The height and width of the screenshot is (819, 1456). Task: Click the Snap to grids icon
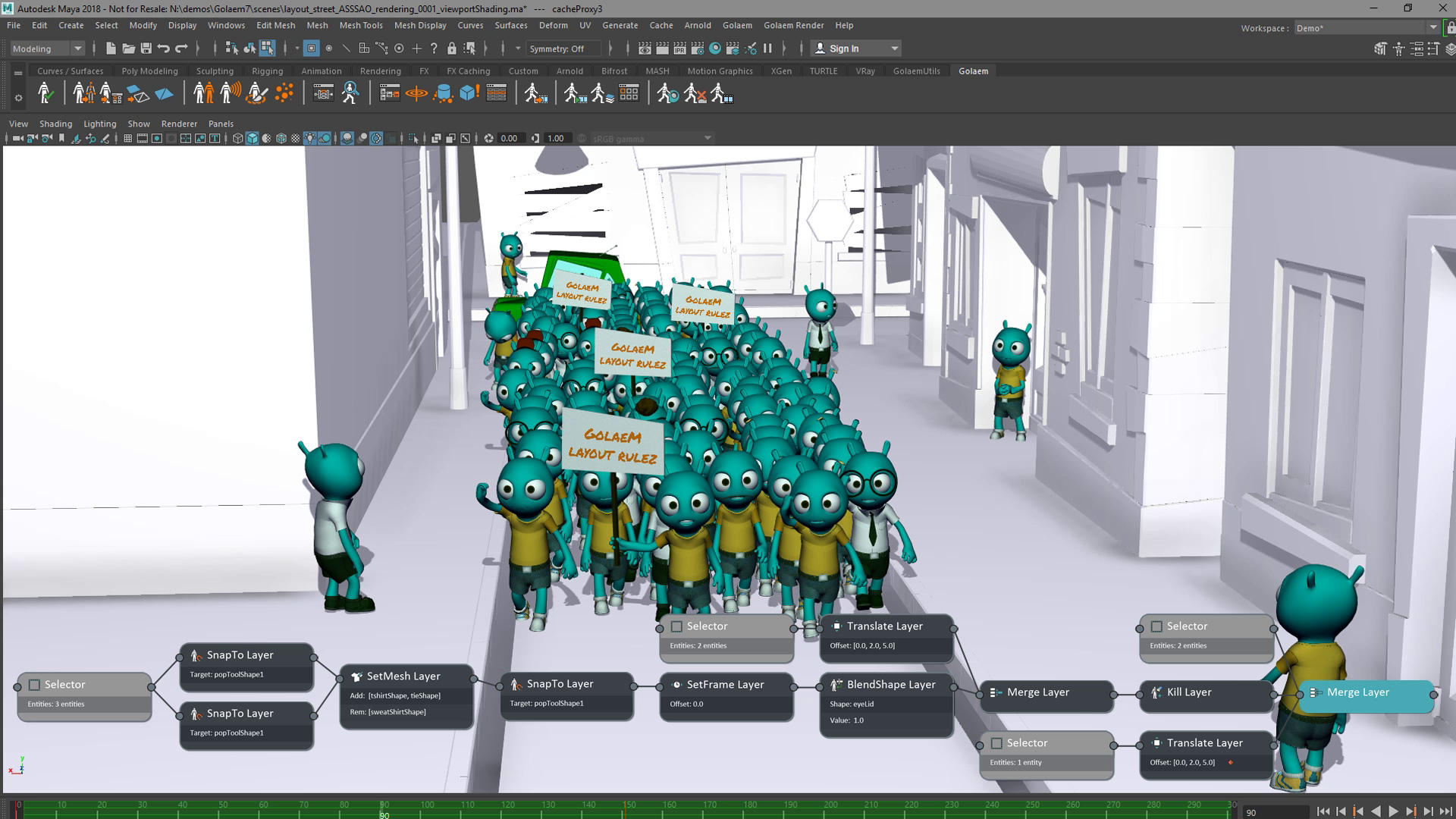point(364,49)
